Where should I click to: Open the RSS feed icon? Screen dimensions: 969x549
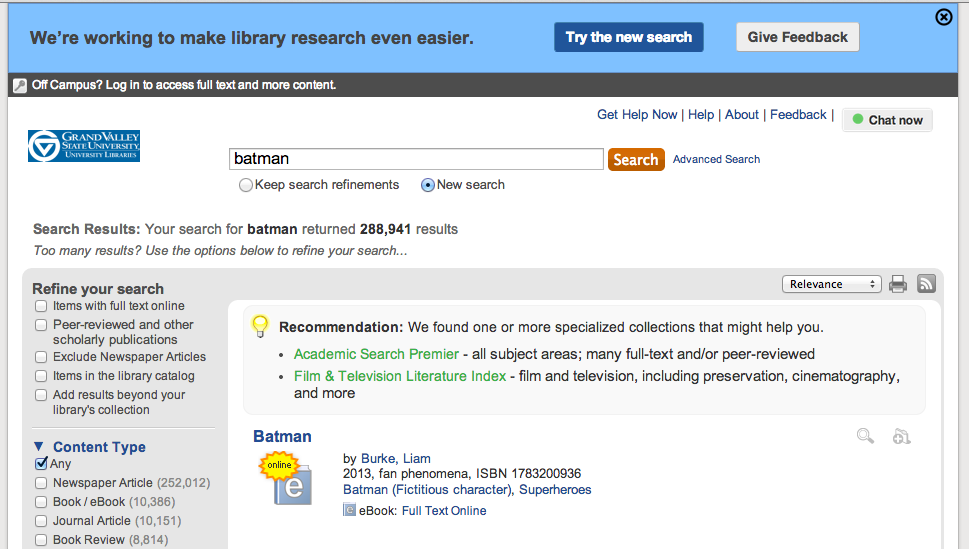click(926, 283)
